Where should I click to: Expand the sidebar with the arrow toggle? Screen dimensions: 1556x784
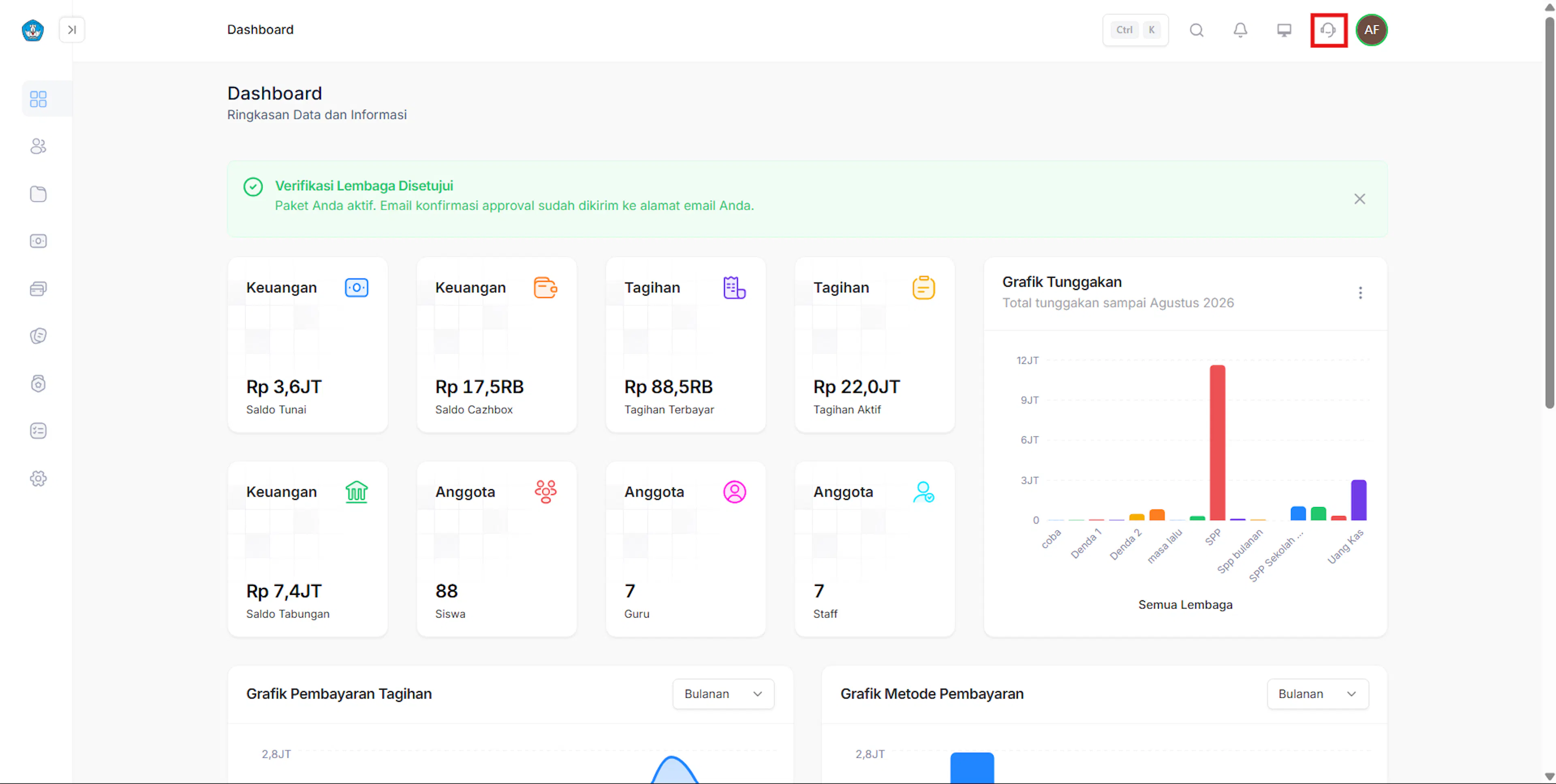pos(72,30)
